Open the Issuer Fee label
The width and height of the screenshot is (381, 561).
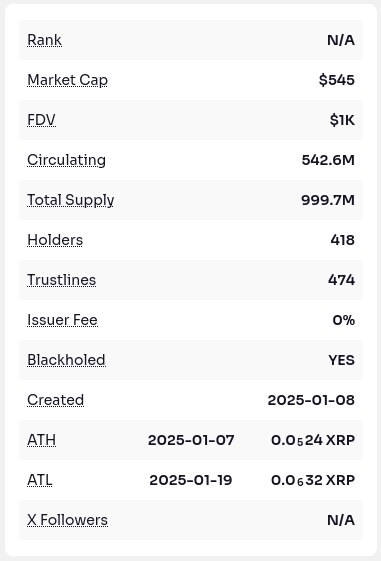pyautogui.click(x=62, y=320)
